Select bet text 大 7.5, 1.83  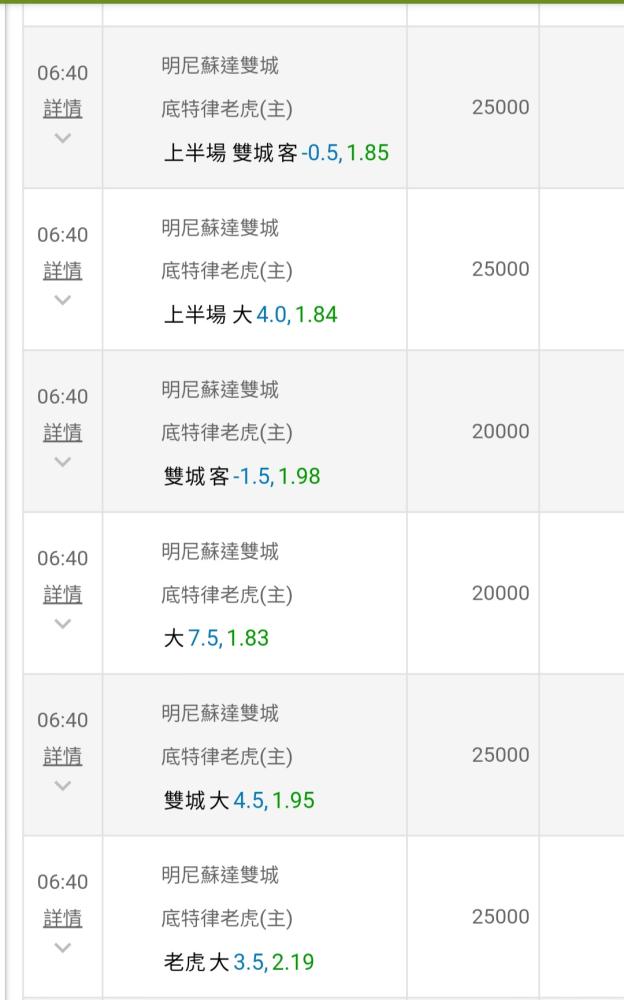216,638
